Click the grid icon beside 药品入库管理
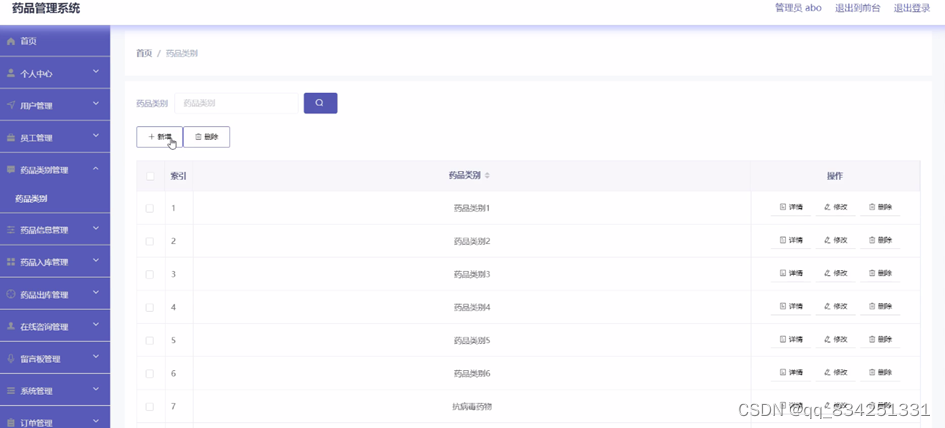The width and height of the screenshot is (945, 428). 10,262
